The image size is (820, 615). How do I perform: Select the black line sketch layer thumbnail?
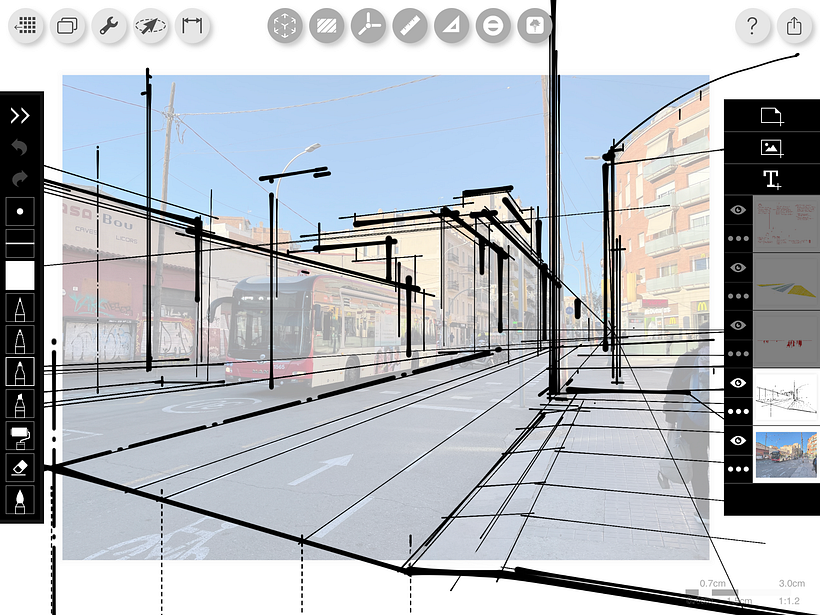pos(786,397)
